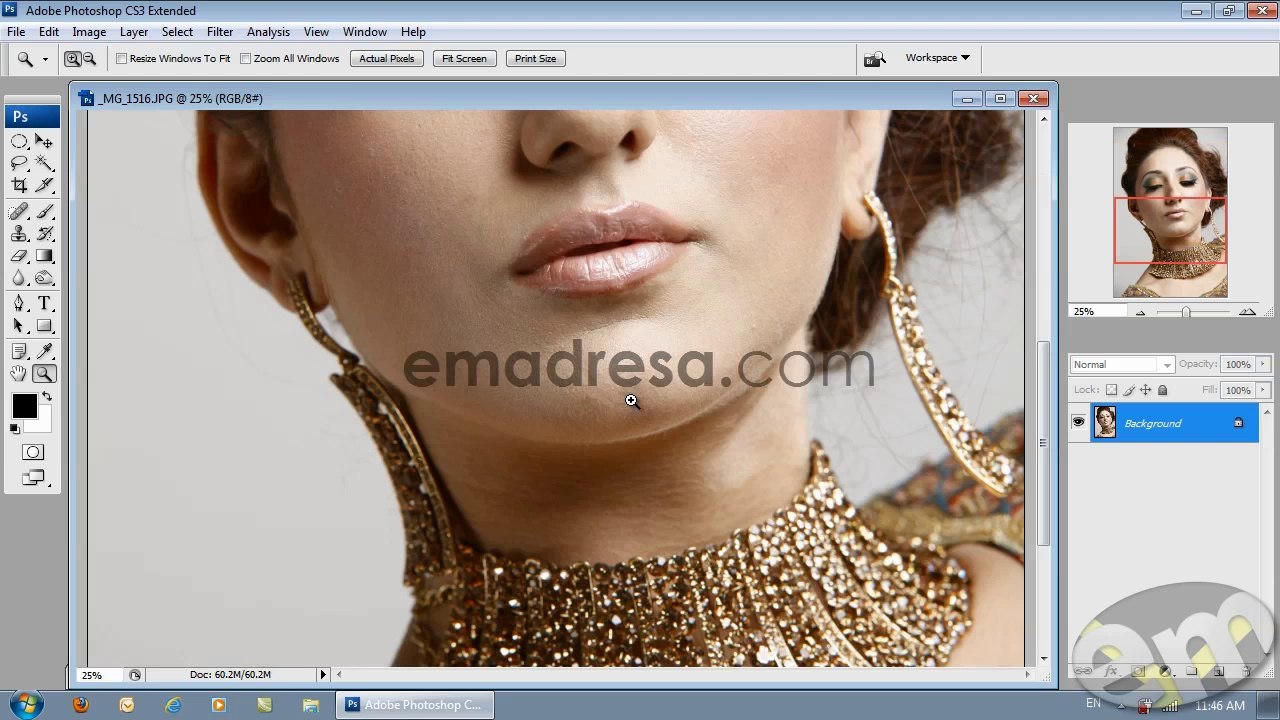Select the Crop tool
Screen dimensions: 1280x720
pyautogui.click(x=19, y=185)
